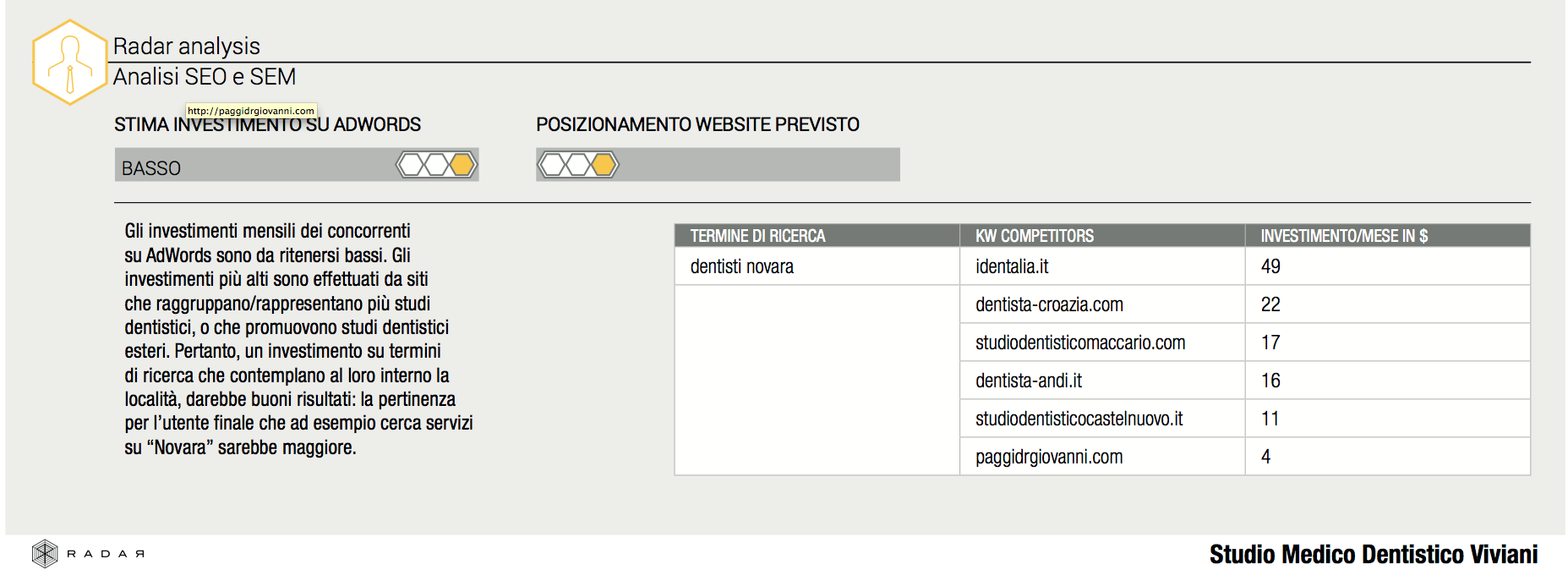Open the dentista-croazia.com competitor entry
The height and width of the screenshot is (581, 1568).
point(1049,305)
